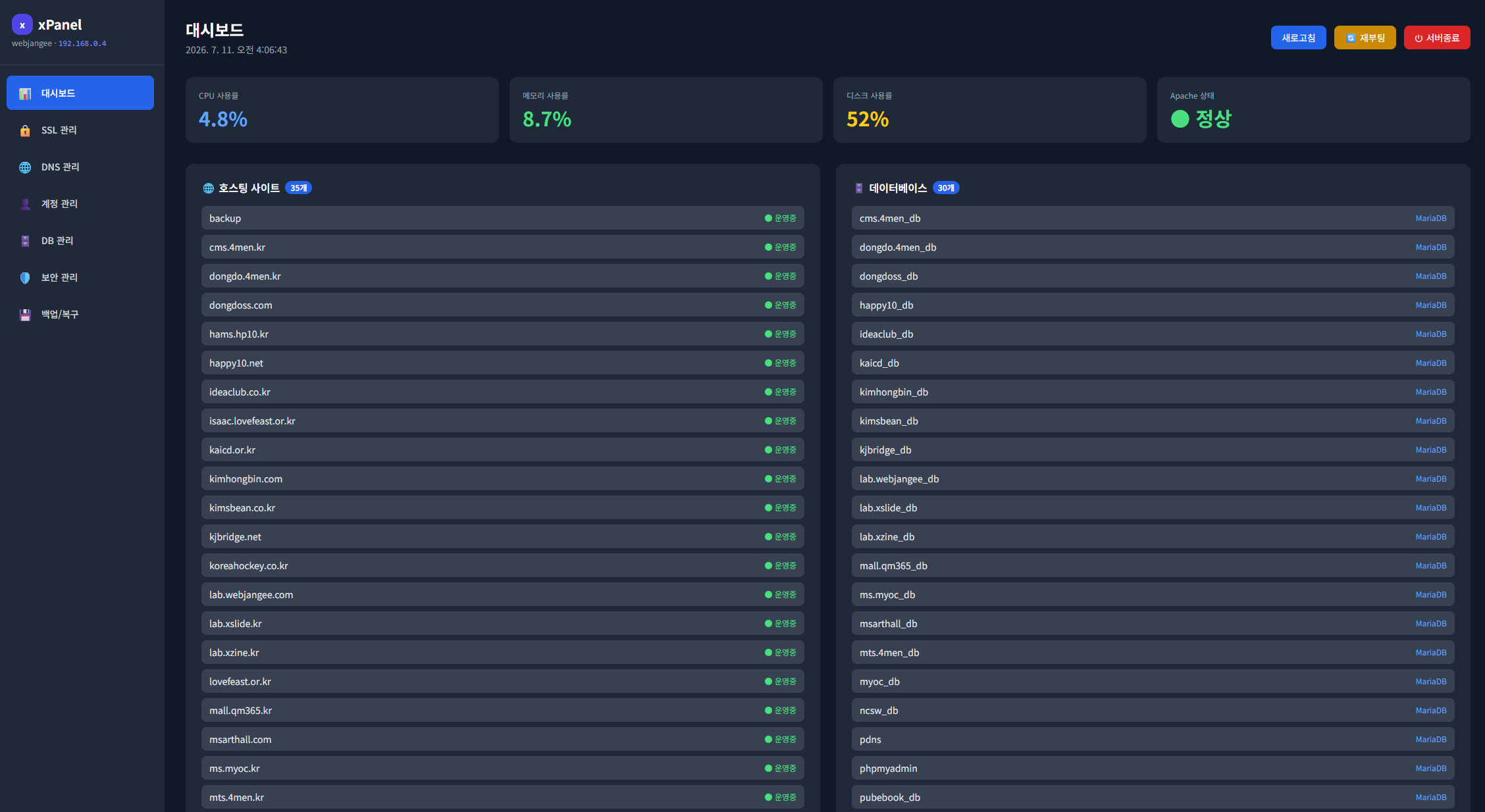Select the cms.4men.kr site row
The width and height of the screenshot is (1485, 812).
tap(503, 247)
